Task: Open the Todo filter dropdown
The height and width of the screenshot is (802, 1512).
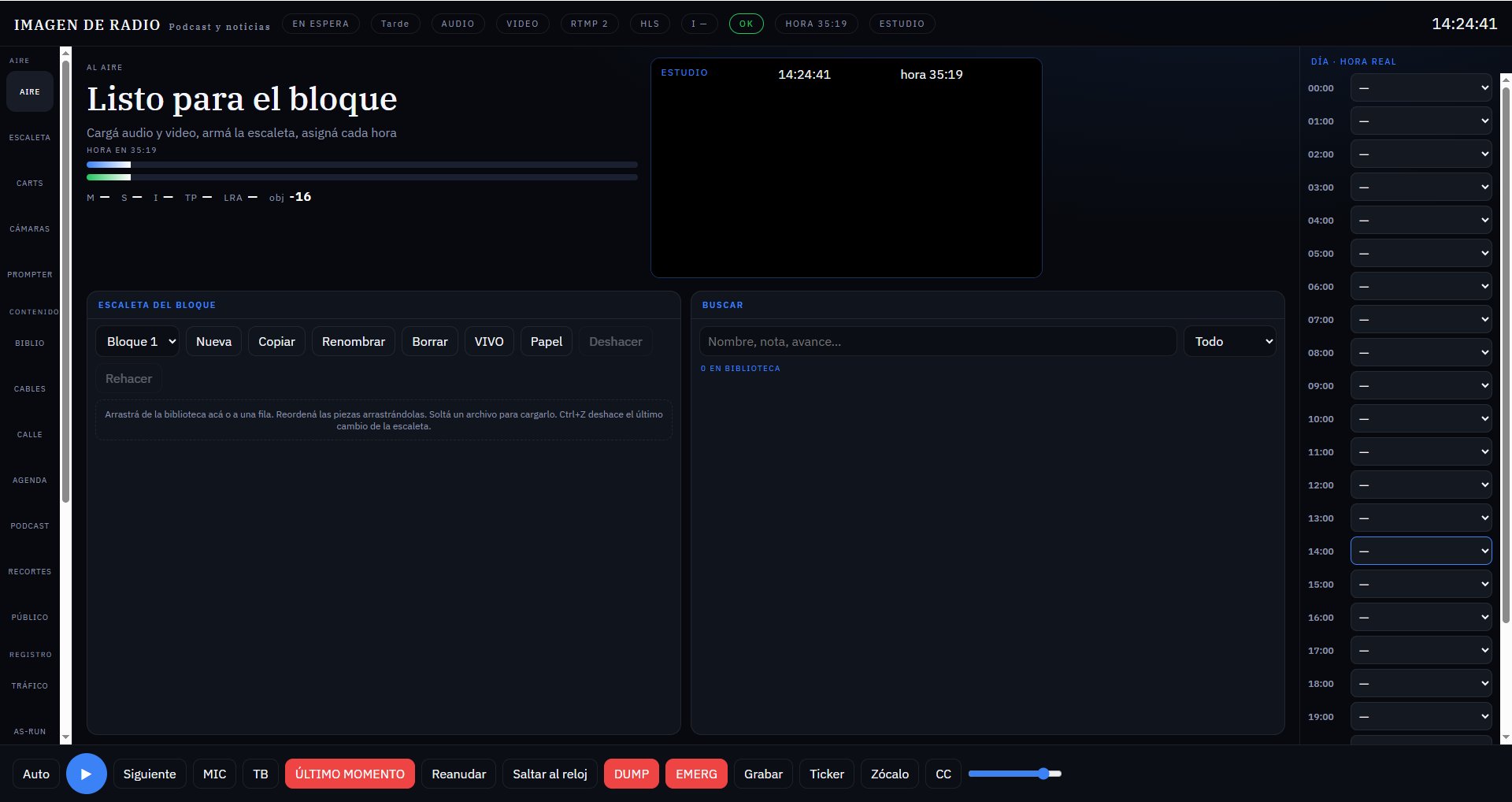Action: [1230, 341]
